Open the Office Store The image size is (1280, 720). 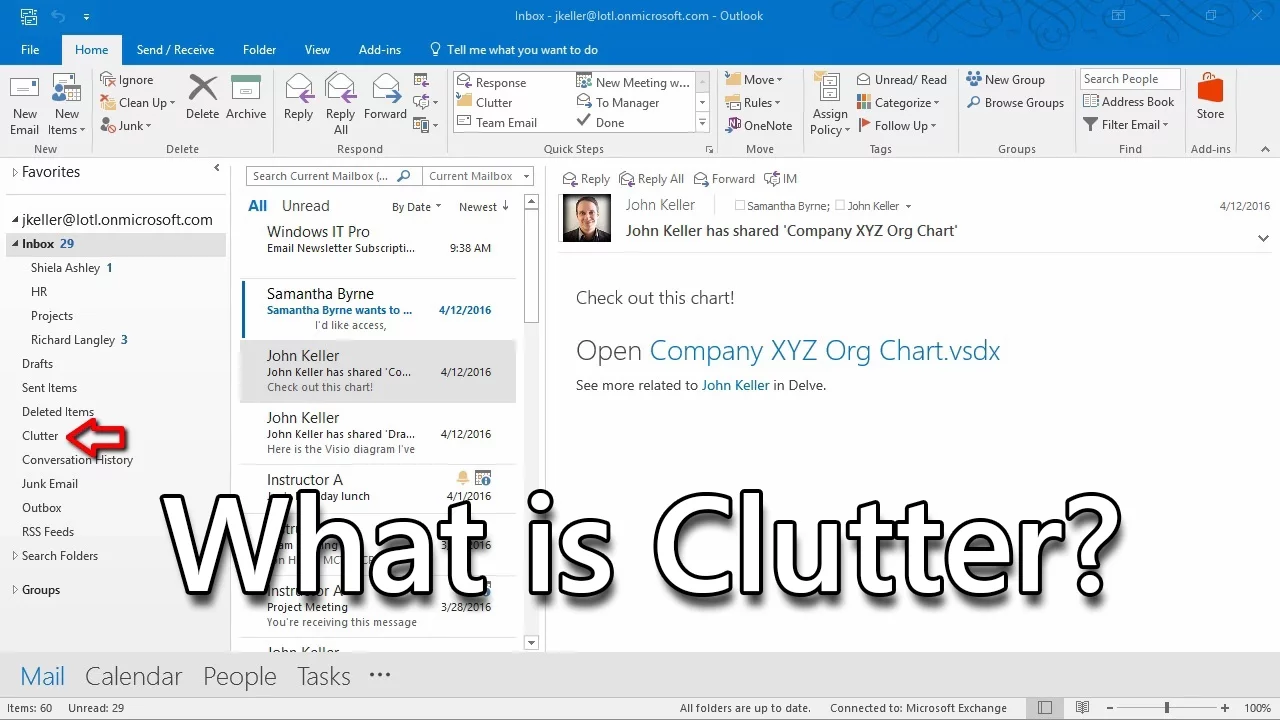[1209, 100]
